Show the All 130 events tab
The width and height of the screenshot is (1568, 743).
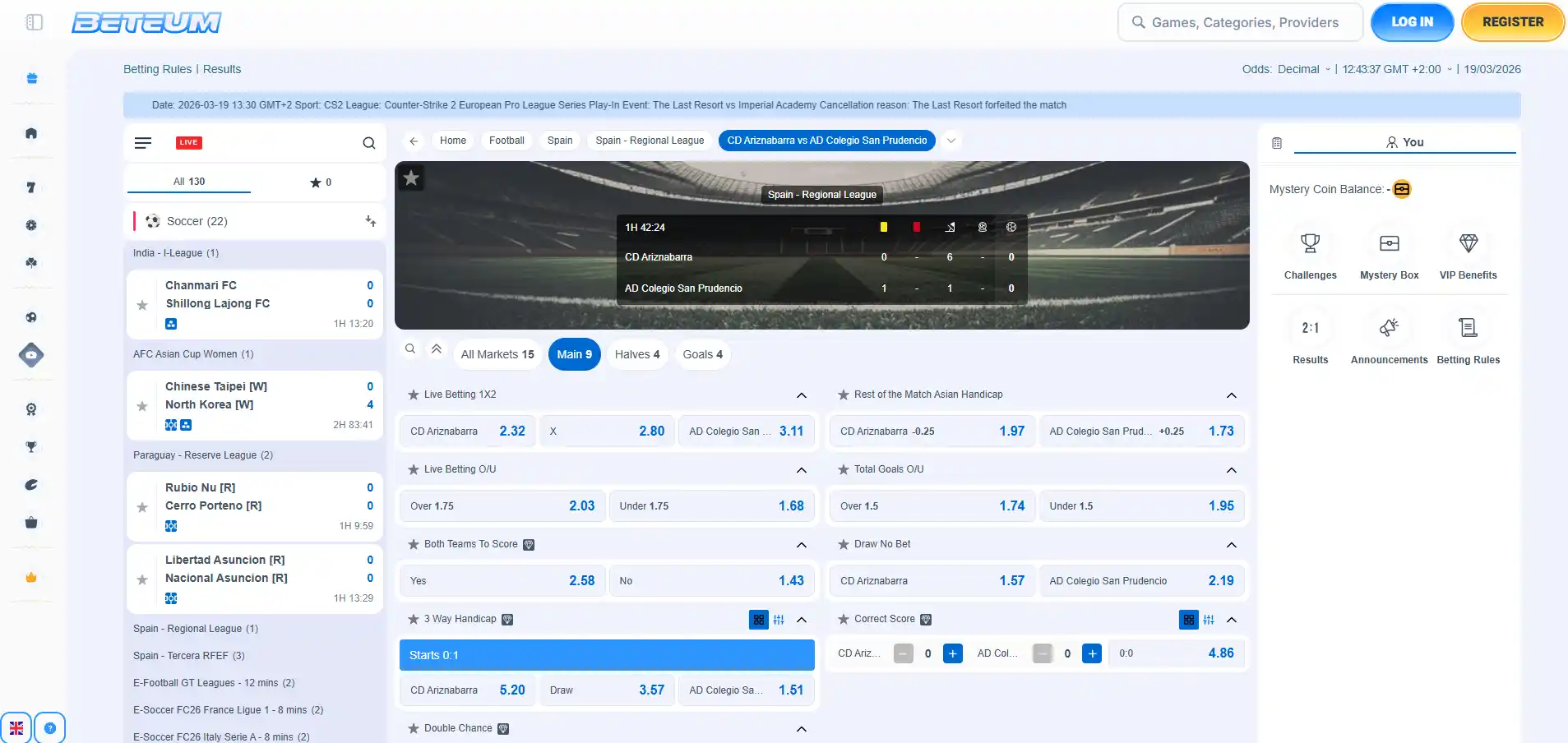pos(189,182)
